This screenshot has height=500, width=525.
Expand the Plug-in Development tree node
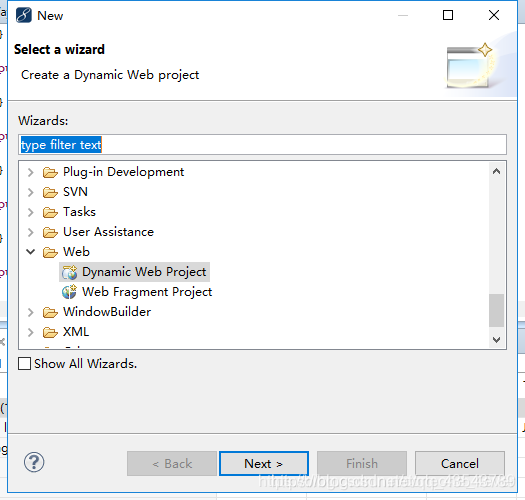pos(30,172)
